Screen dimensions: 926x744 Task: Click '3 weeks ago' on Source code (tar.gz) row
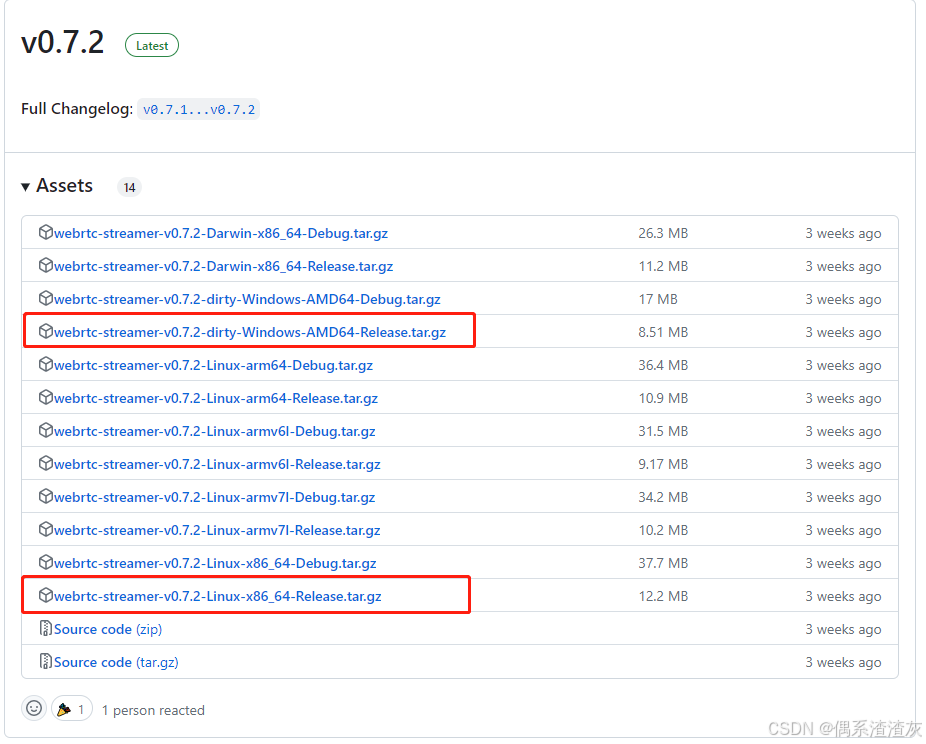[843, 663]
